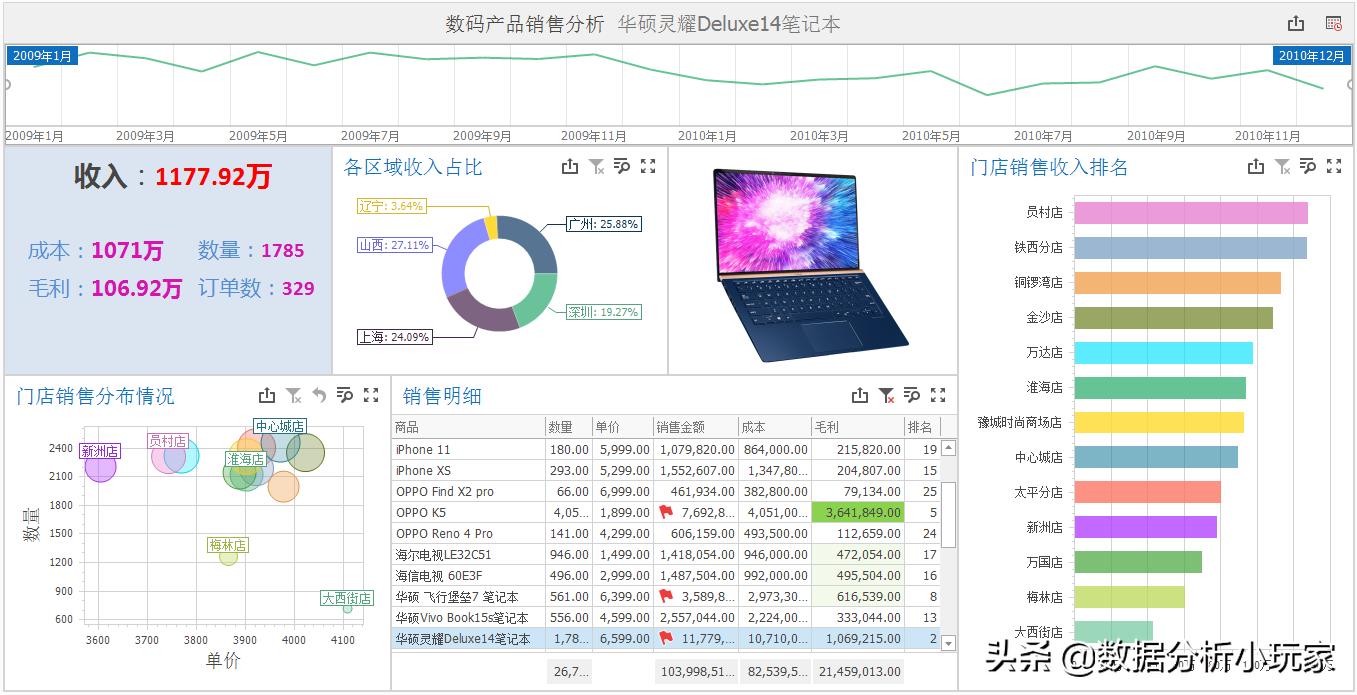Expand 各区域收入占比 to fullscreen

pyautogui.click(x=648, y=167)
